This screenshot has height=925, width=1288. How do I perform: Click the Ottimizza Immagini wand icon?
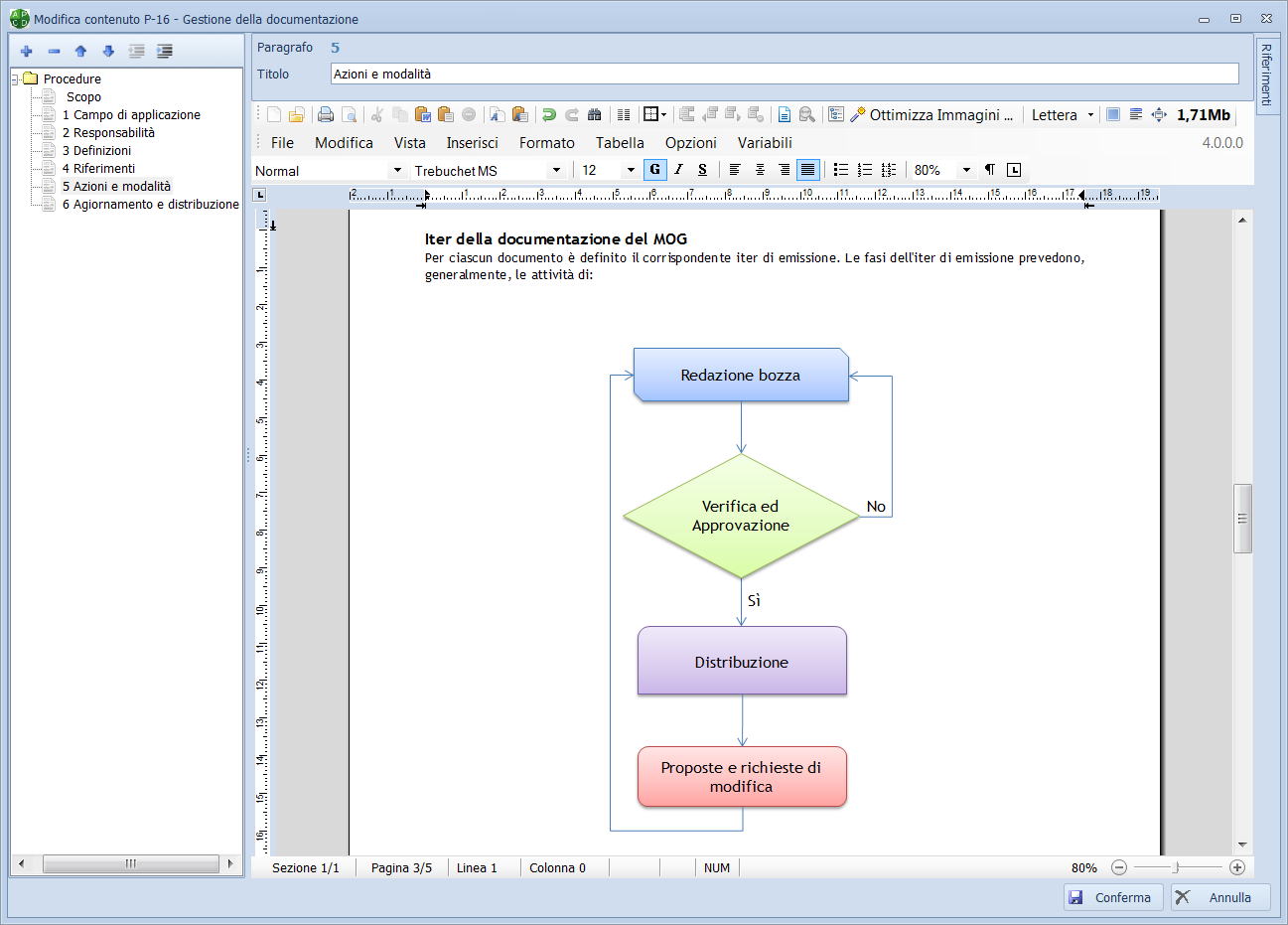pos(858,114)
